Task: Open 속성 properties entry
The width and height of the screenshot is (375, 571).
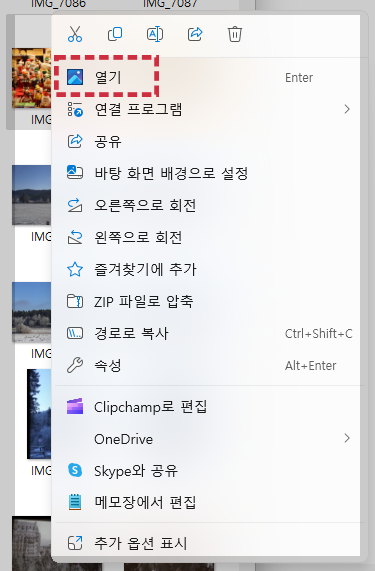Action: 208,365
